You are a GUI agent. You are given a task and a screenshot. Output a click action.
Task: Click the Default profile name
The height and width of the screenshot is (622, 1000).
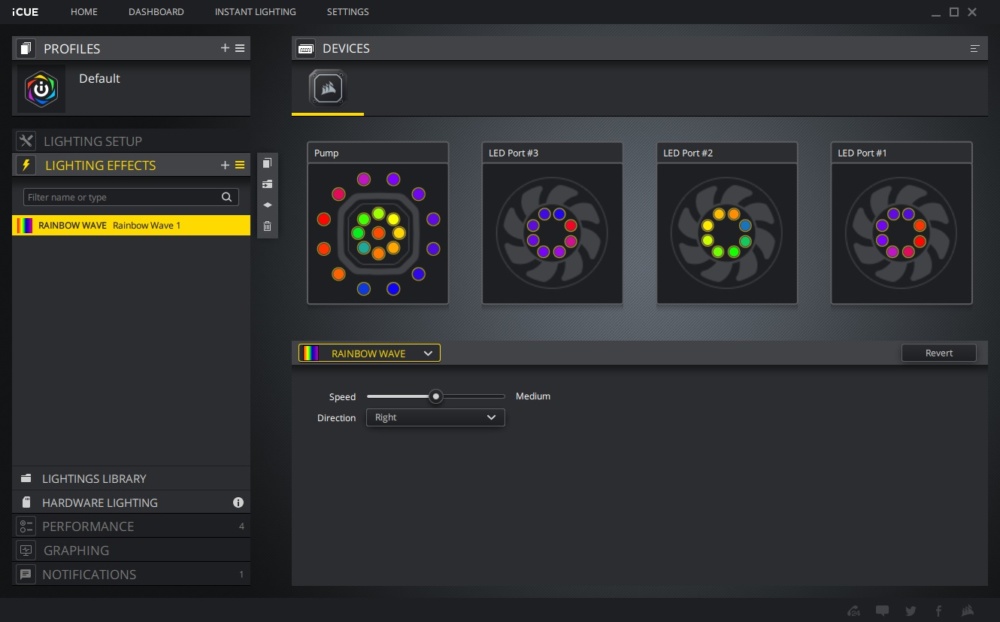tap(99, 78)
